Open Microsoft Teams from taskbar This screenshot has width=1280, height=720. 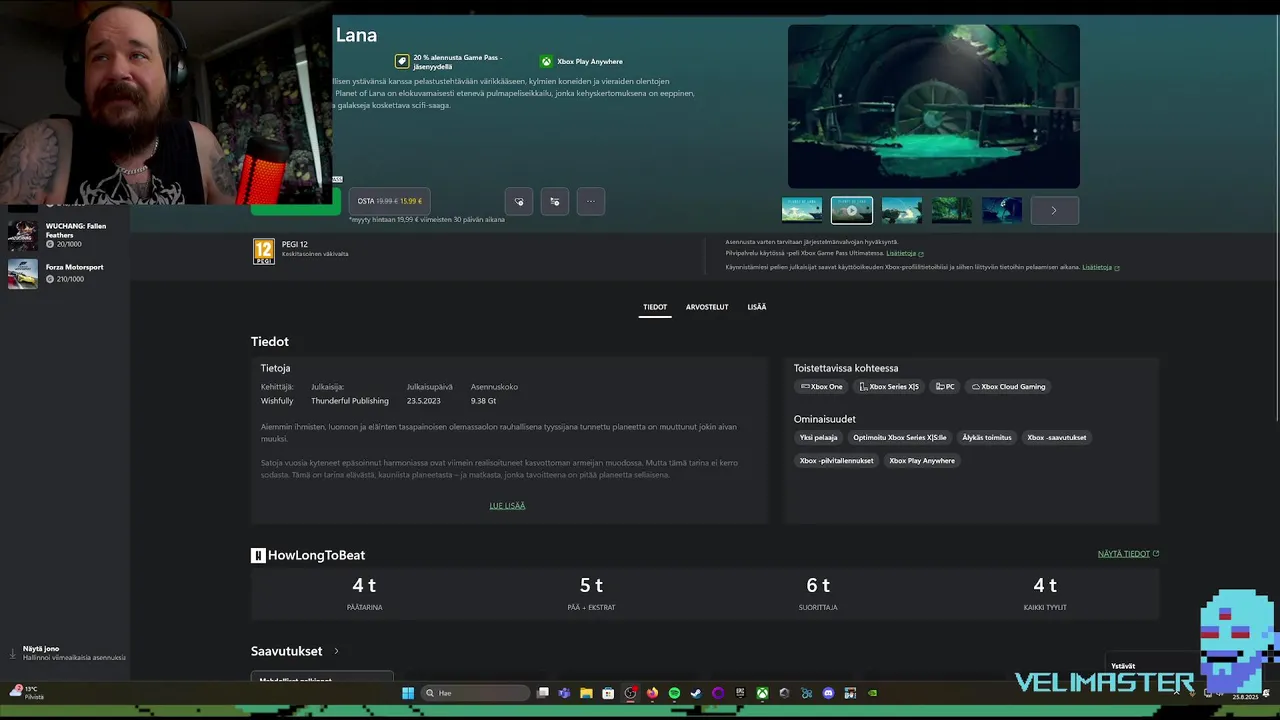click(564, 693)
